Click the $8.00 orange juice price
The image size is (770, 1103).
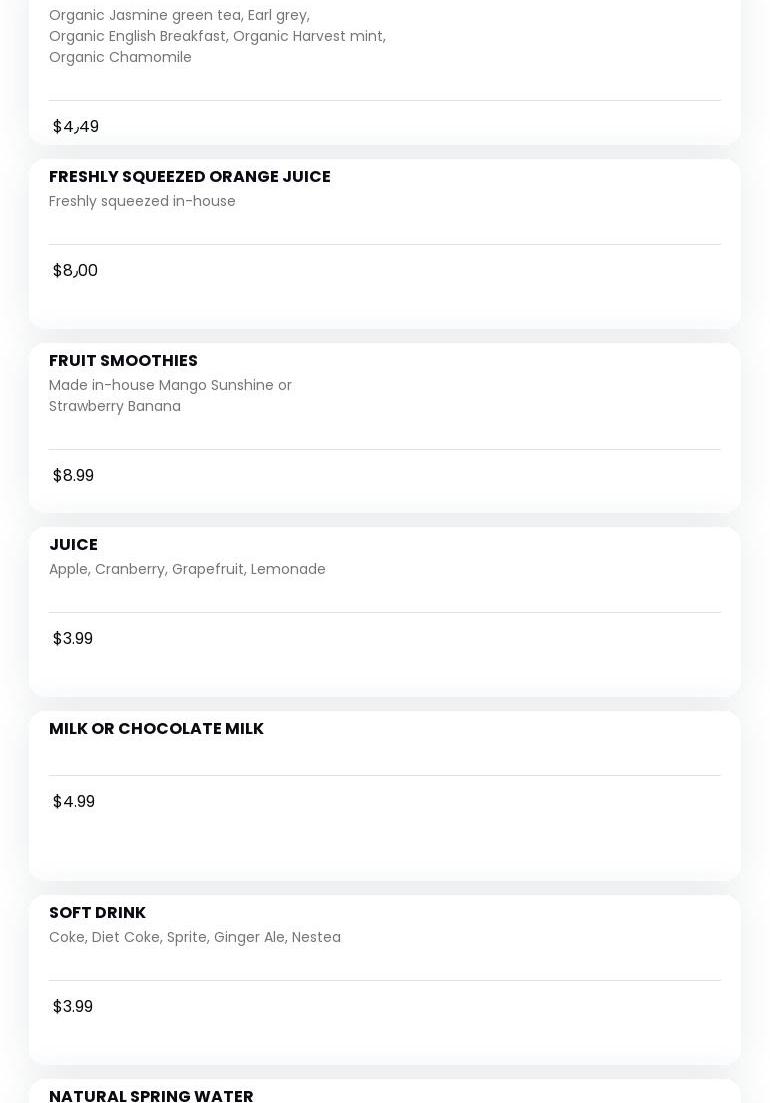(x=75, y=271)
